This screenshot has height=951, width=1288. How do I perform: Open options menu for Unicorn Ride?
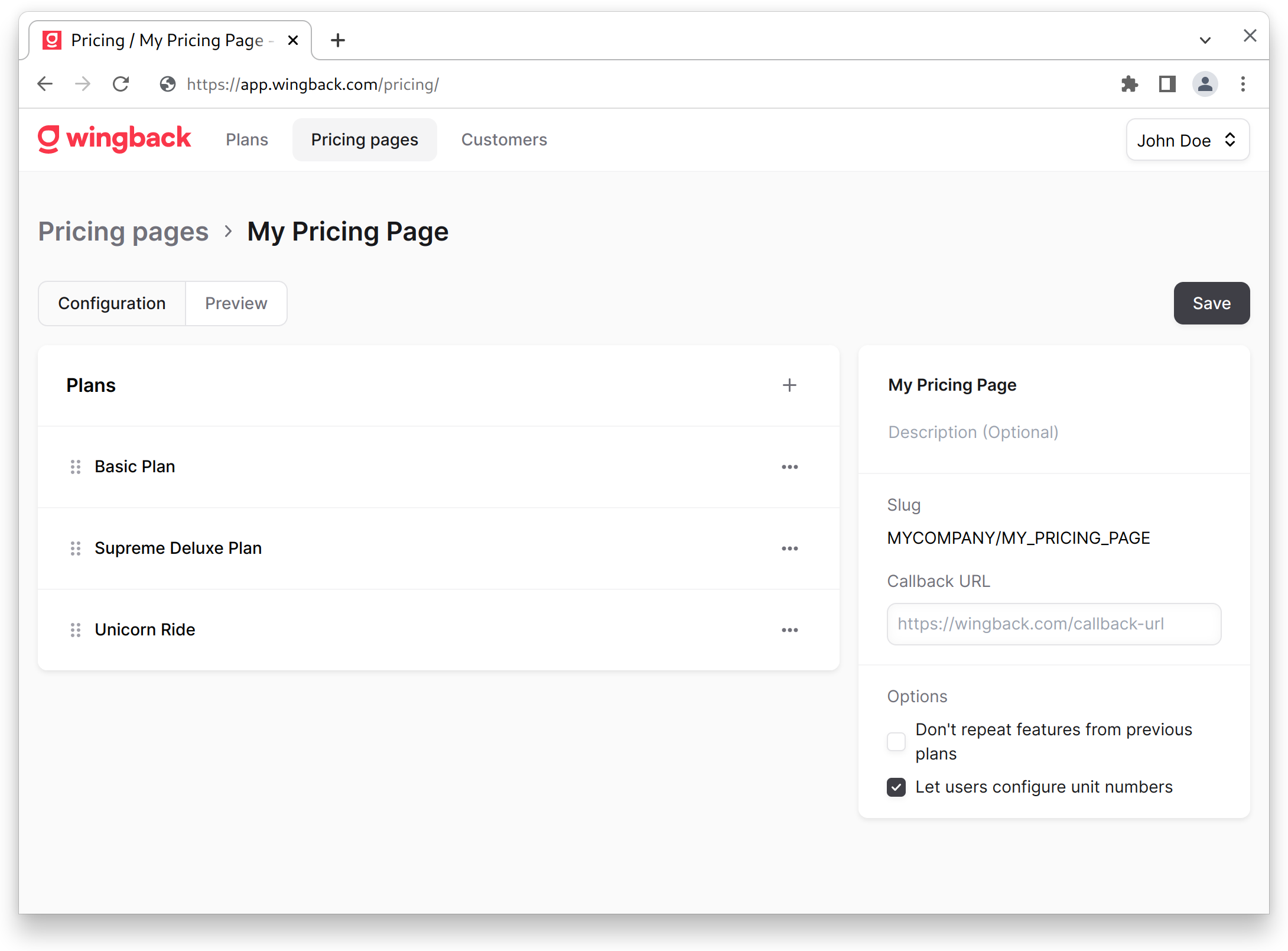click(790, 629)
